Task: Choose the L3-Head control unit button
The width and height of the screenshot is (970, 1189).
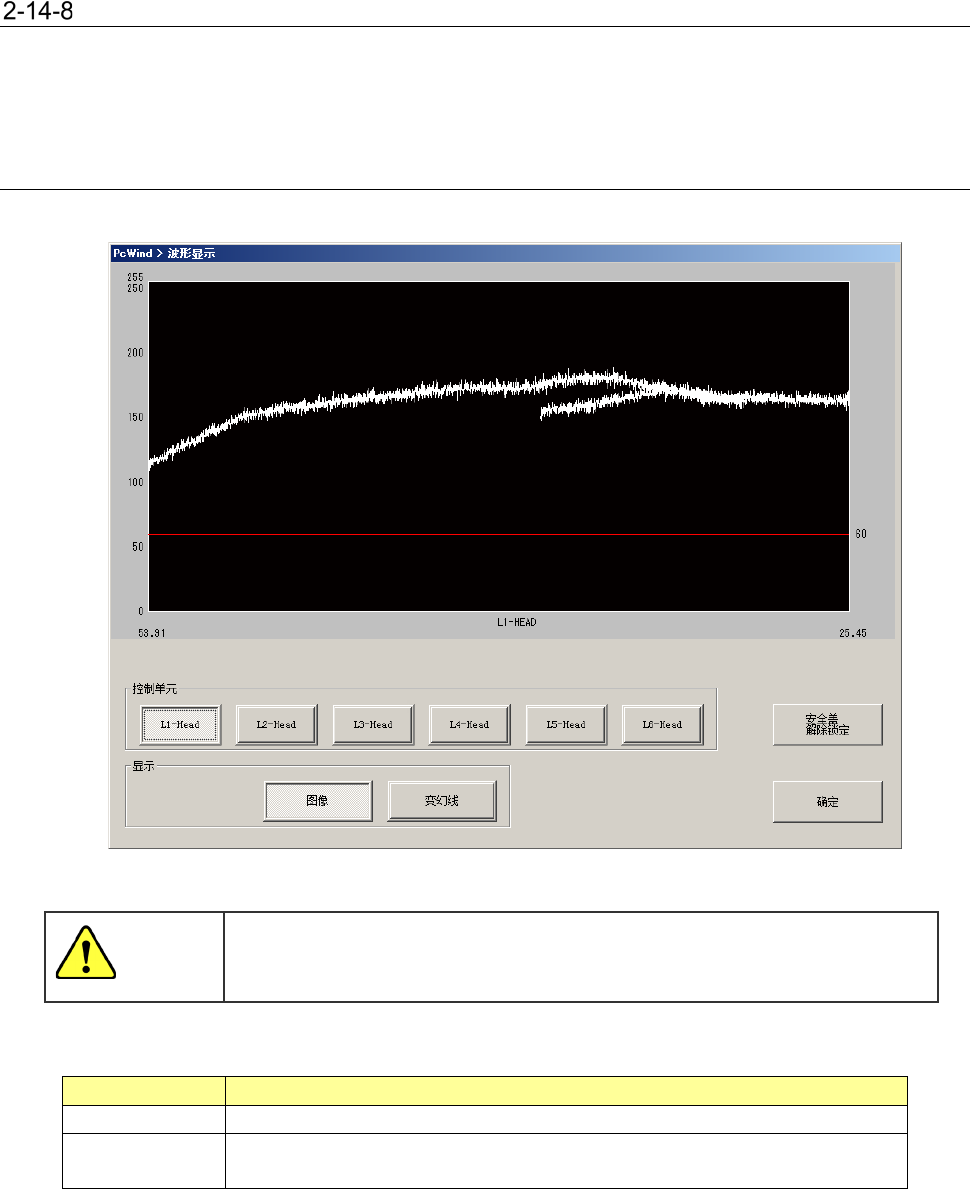Action: pos(373,725)
